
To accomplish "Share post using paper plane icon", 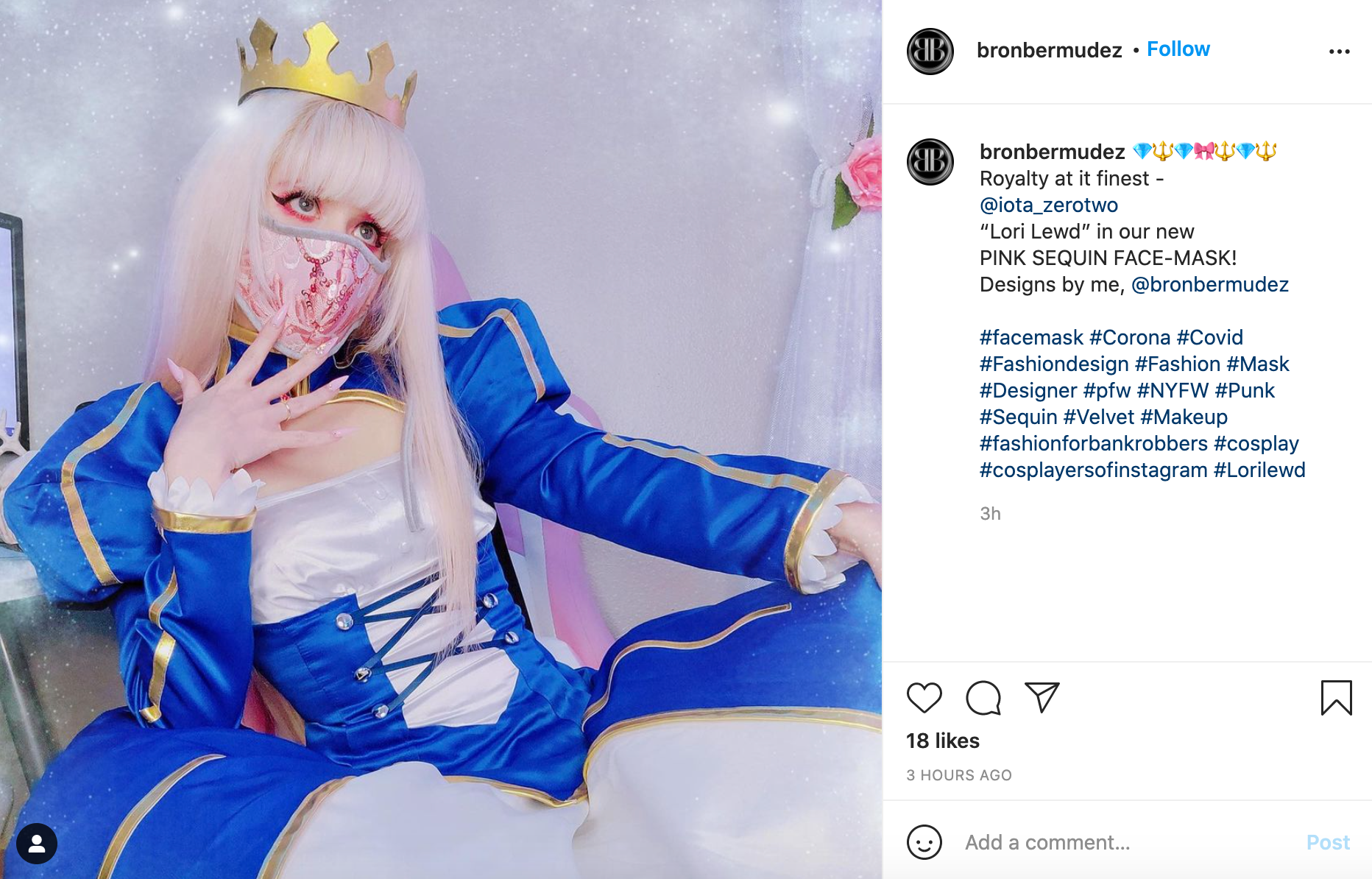I will 1042,697.
